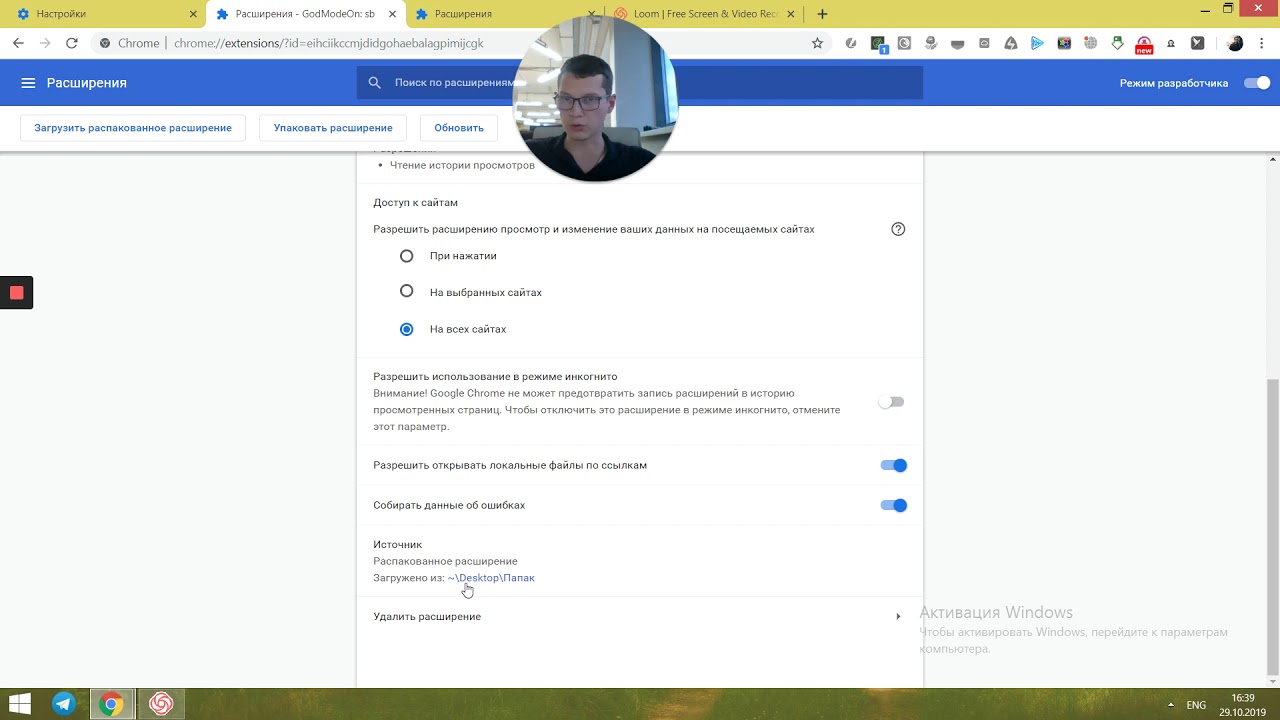Open the hamburger menu next to Расширения

[28, 83]
